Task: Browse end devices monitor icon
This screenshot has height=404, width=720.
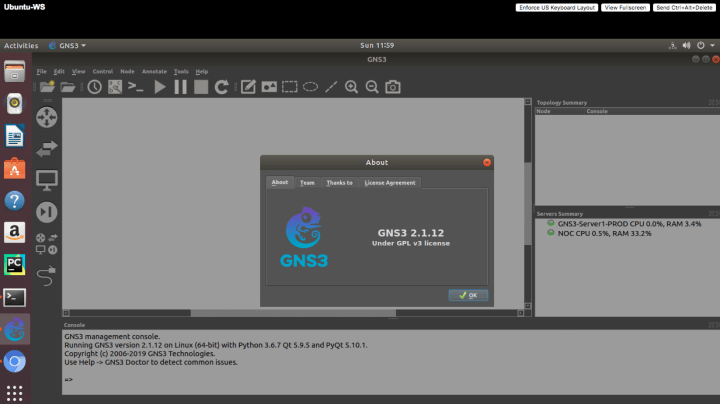Action: (47, 180)
